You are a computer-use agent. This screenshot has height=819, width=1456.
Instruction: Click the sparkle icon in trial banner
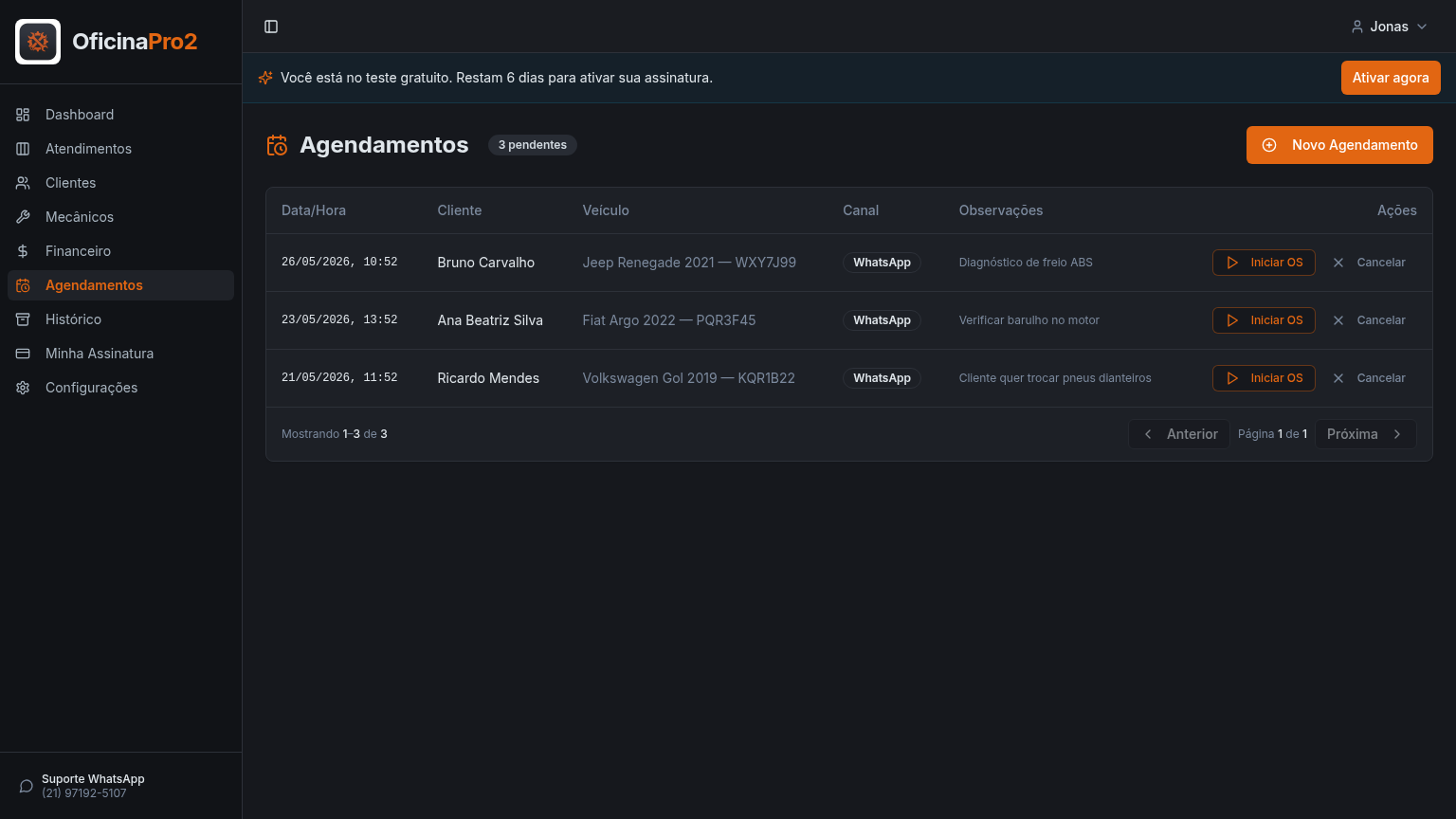265,78
